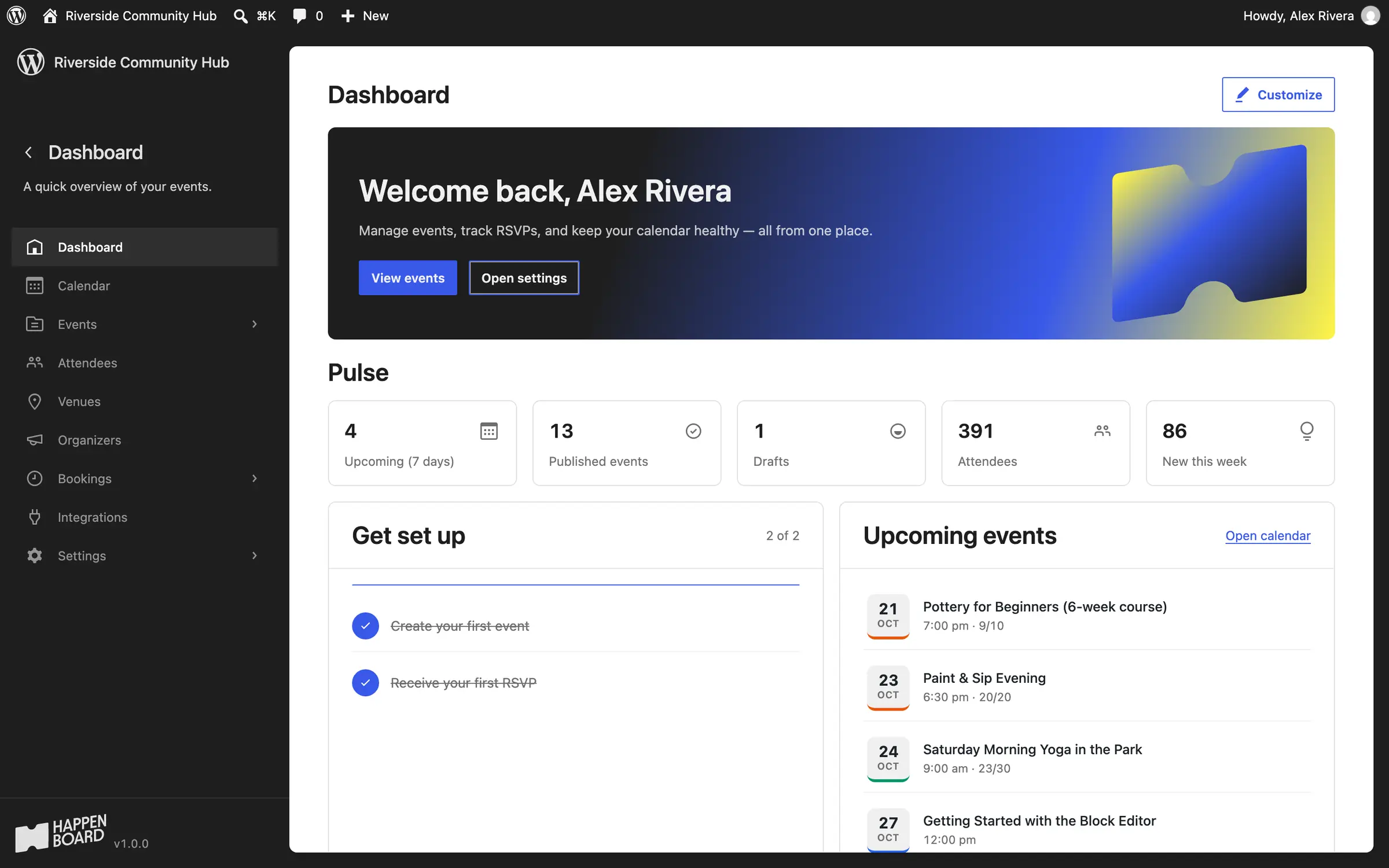
Task: Go back using the arrow beside the sidebar Dashboard heading
Action: point(28,152)
